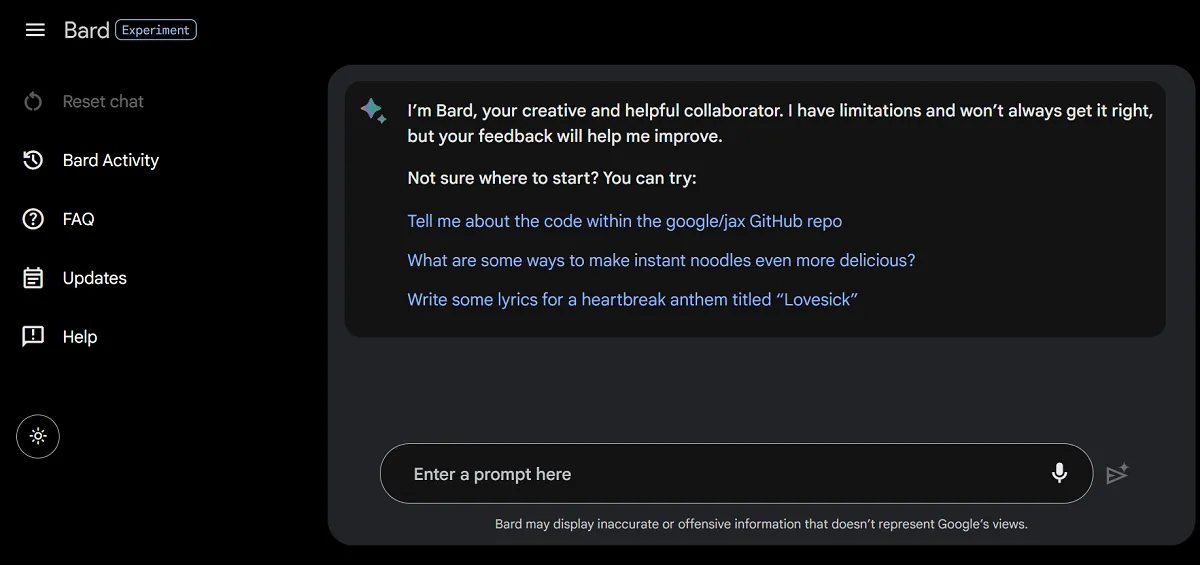Image resolution: width=1200 pixels, height=565 pixels.
Task: Click the Help exclamation bubble icon
Action: (33, 337)
